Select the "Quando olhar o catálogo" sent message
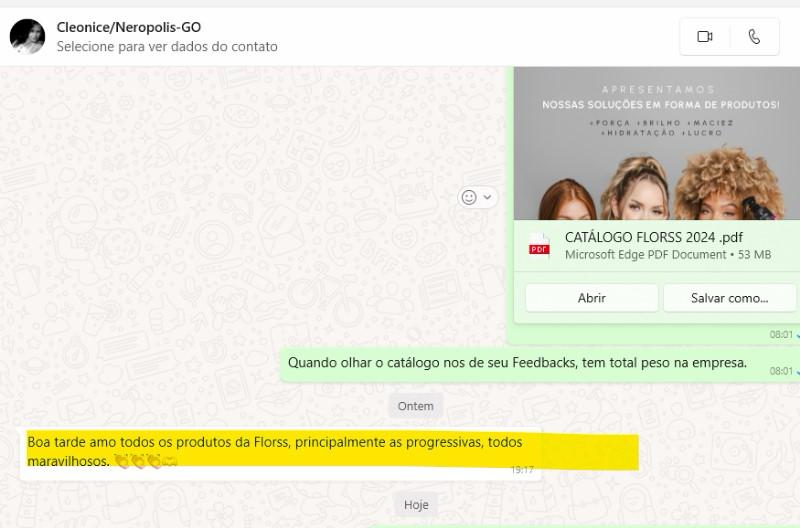This screenshot has height=528, width=800. pyautogui.click(x=517, y=363)
